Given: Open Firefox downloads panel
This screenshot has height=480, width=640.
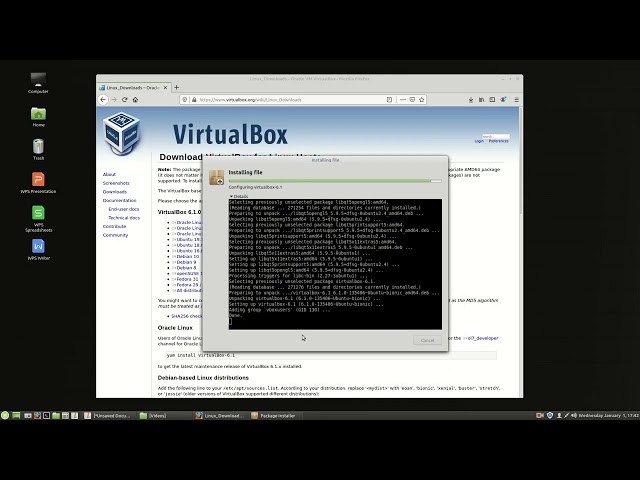Looking at the screenshot, I should coord(471,100).
